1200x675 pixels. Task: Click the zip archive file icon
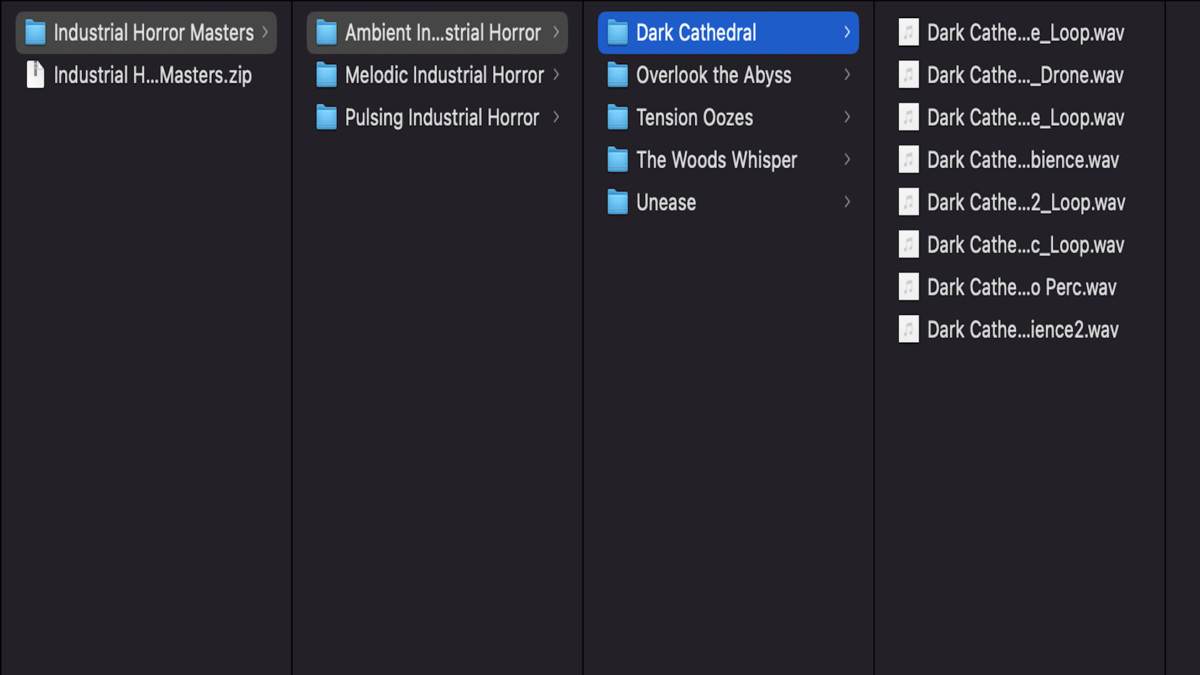point(36,75)
